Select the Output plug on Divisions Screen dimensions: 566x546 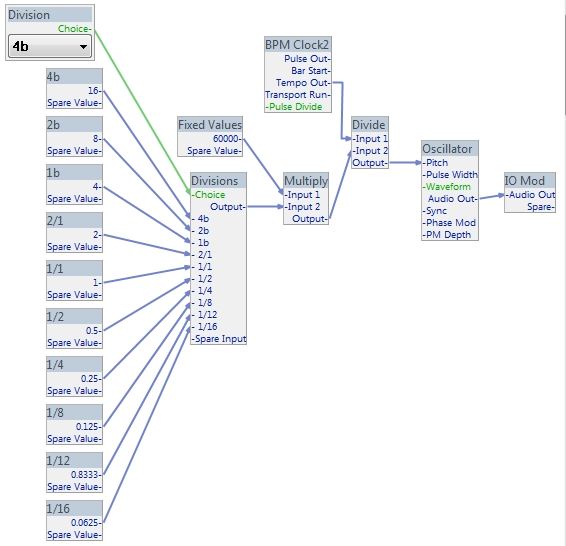(x=228, y=207)
